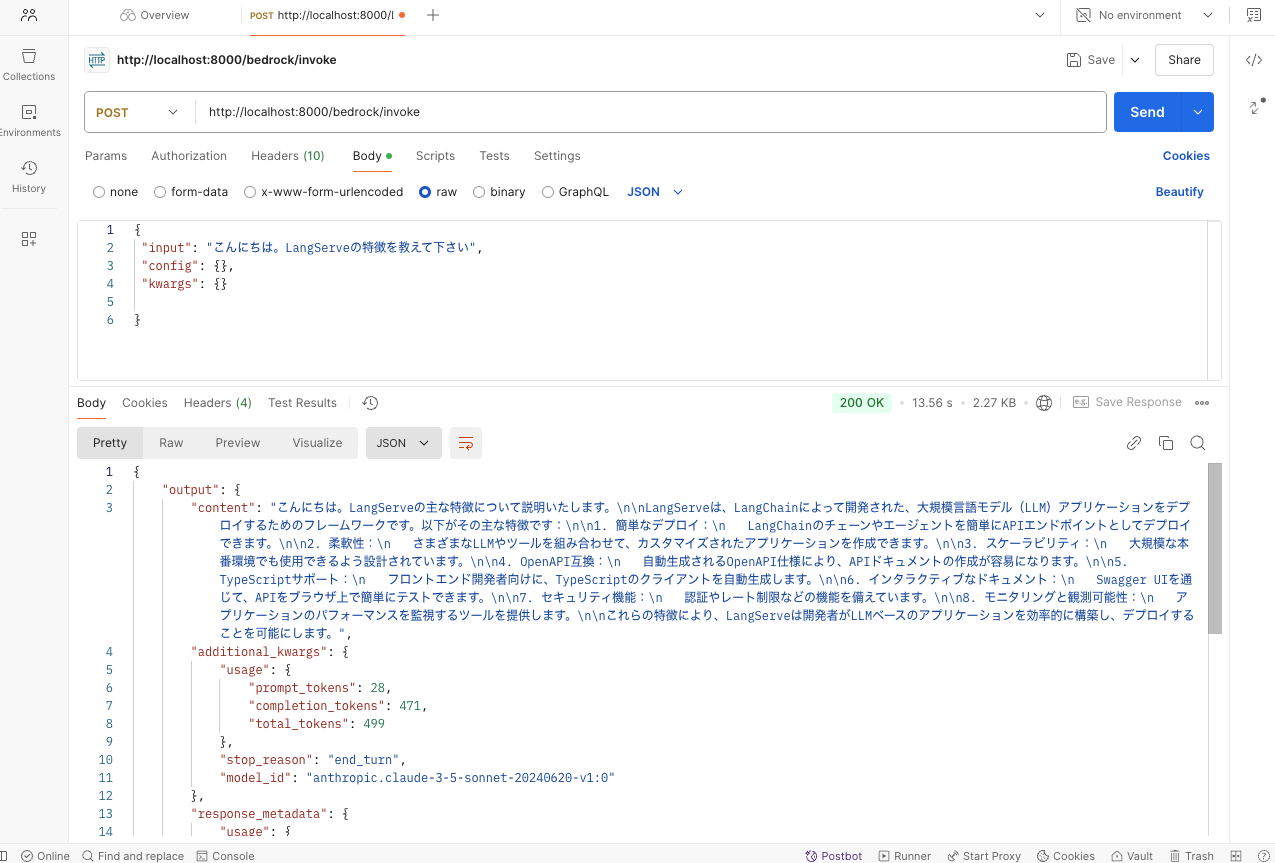The height and width of the screenshot is (863, 1275).
Task: Switch to response Headers (4) tab
Action: [x=218, y=403]
